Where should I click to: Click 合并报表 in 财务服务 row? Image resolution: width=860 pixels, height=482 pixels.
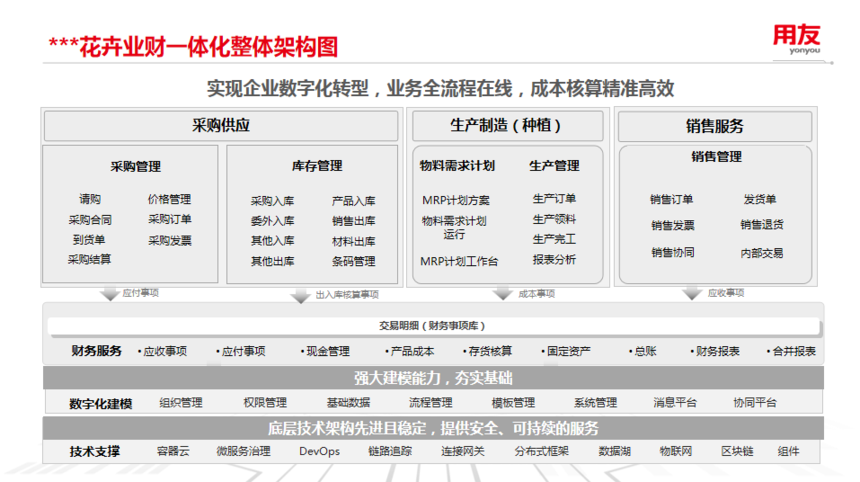pos(794,351)
